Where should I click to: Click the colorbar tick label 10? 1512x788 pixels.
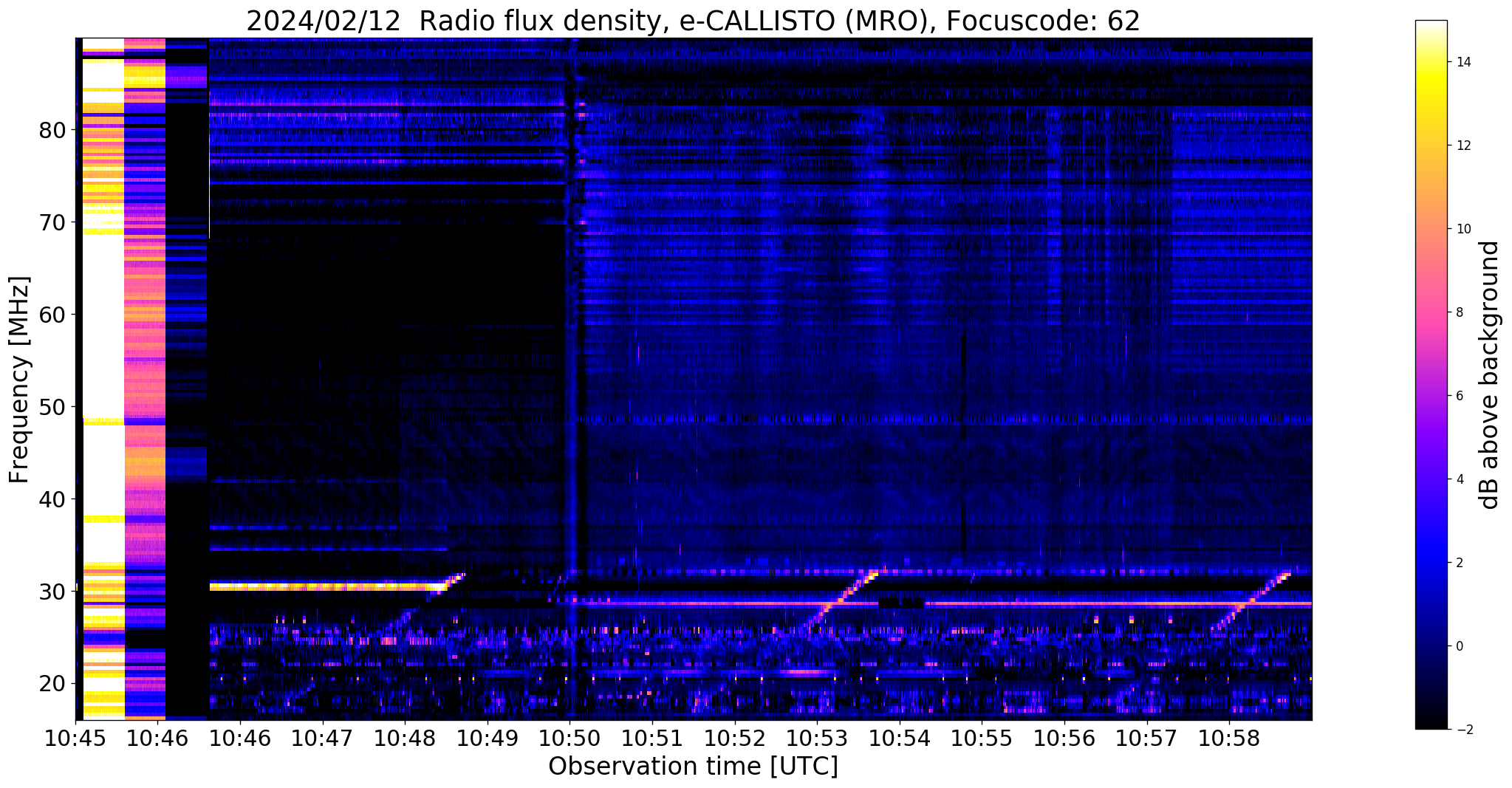point(1462,229)
